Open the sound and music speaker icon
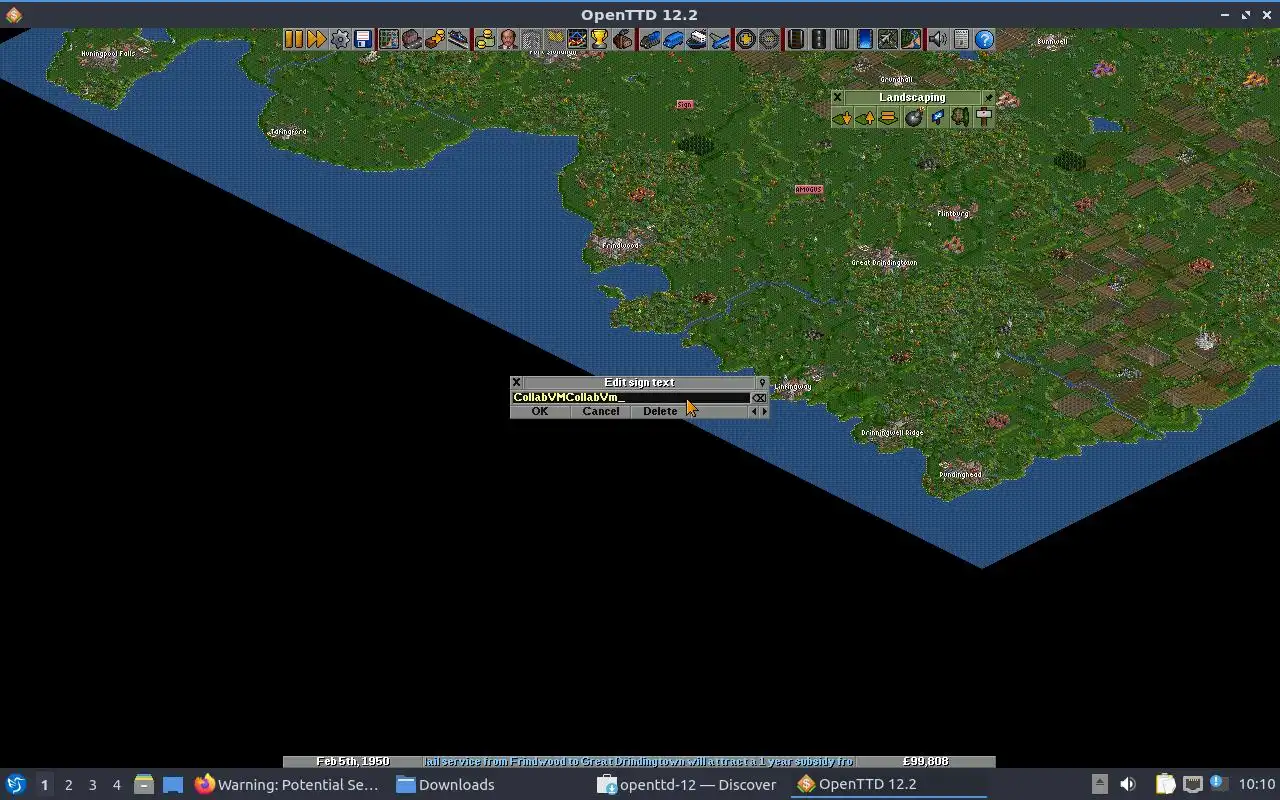Screen dimensions: 1280x800 click(x=938, y=39)
